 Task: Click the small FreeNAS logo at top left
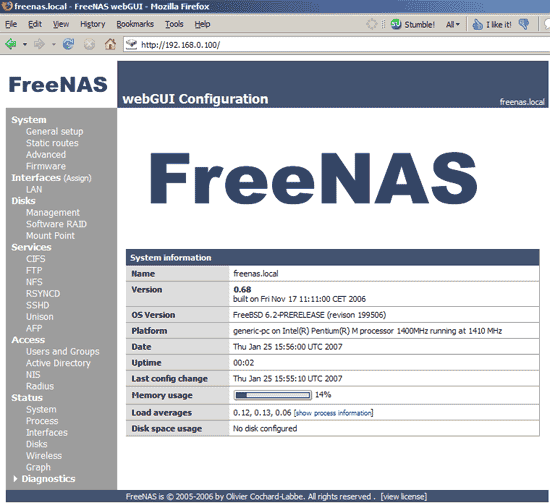tap(58, 85)
